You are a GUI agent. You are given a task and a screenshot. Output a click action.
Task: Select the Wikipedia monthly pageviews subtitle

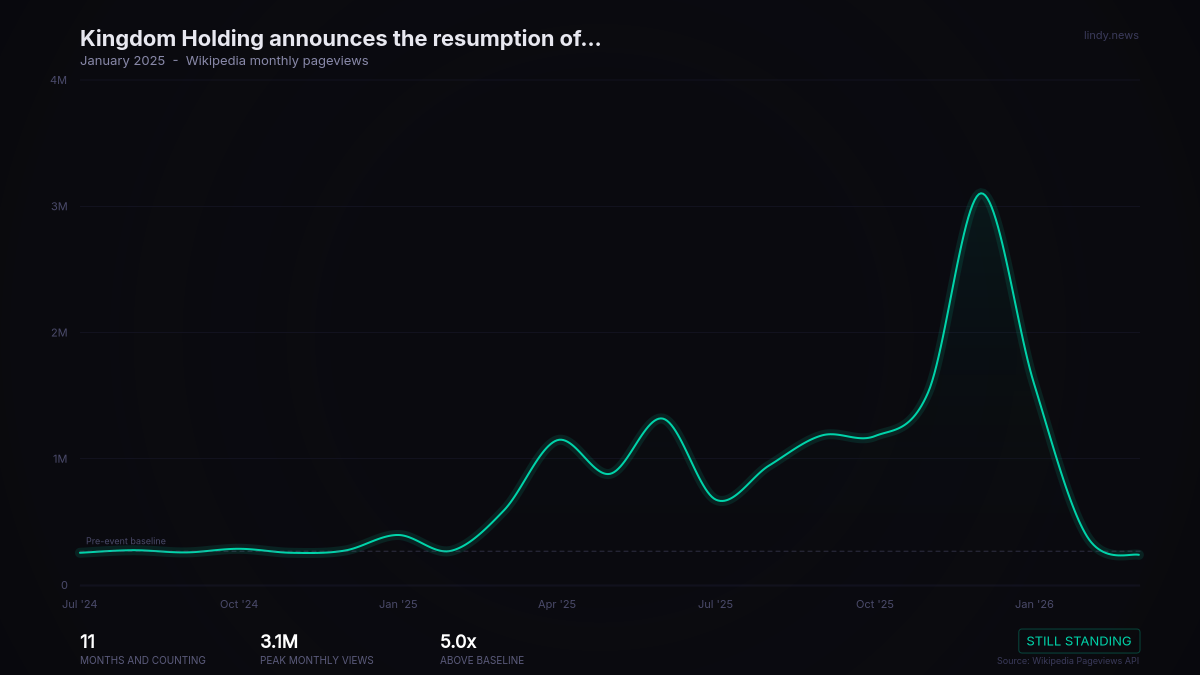click(x=277, y=61)
